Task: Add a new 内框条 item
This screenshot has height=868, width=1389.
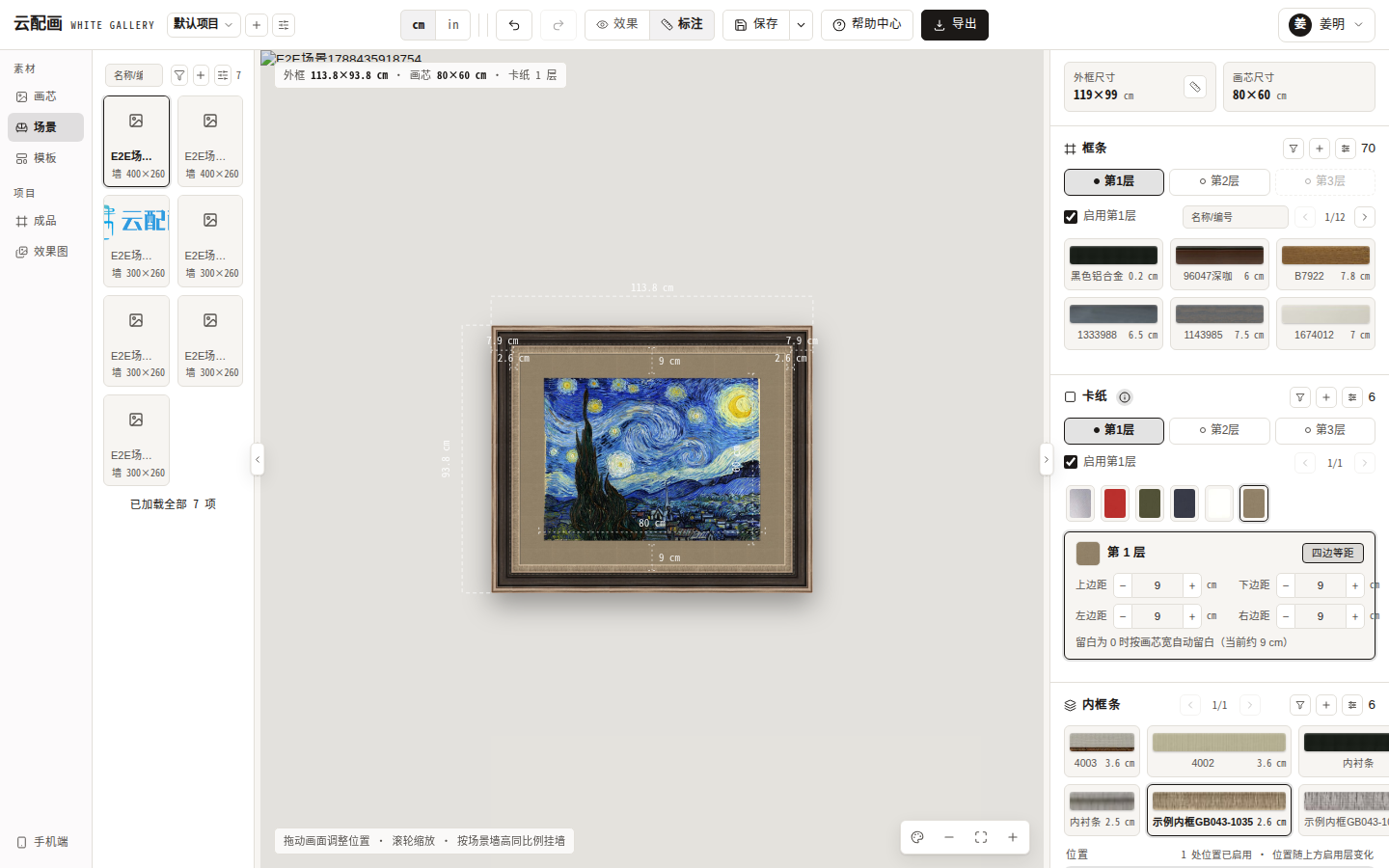Action: pyautogui.click(x=1326, y=705)
